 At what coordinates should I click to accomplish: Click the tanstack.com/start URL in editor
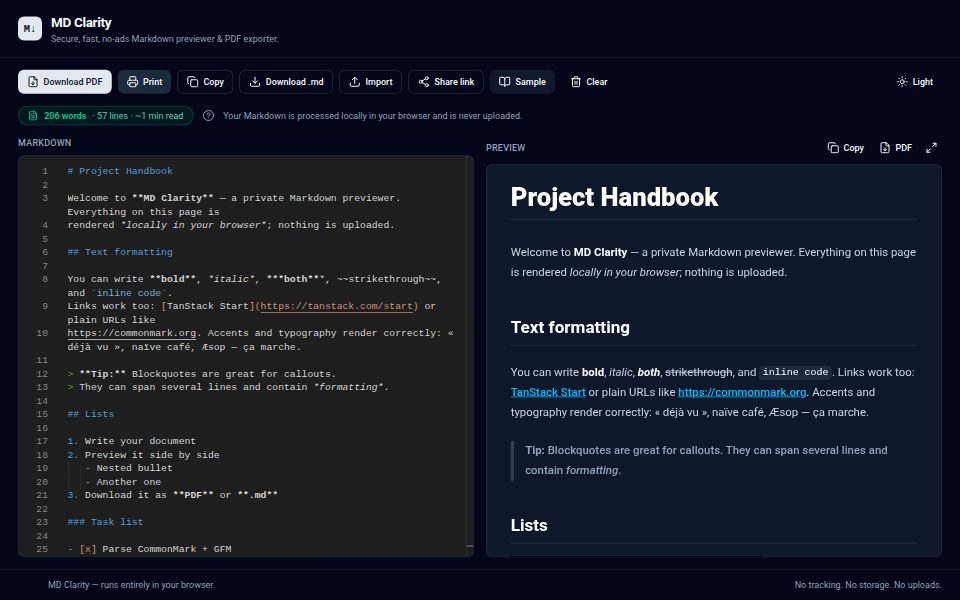[x=339, y=306]
